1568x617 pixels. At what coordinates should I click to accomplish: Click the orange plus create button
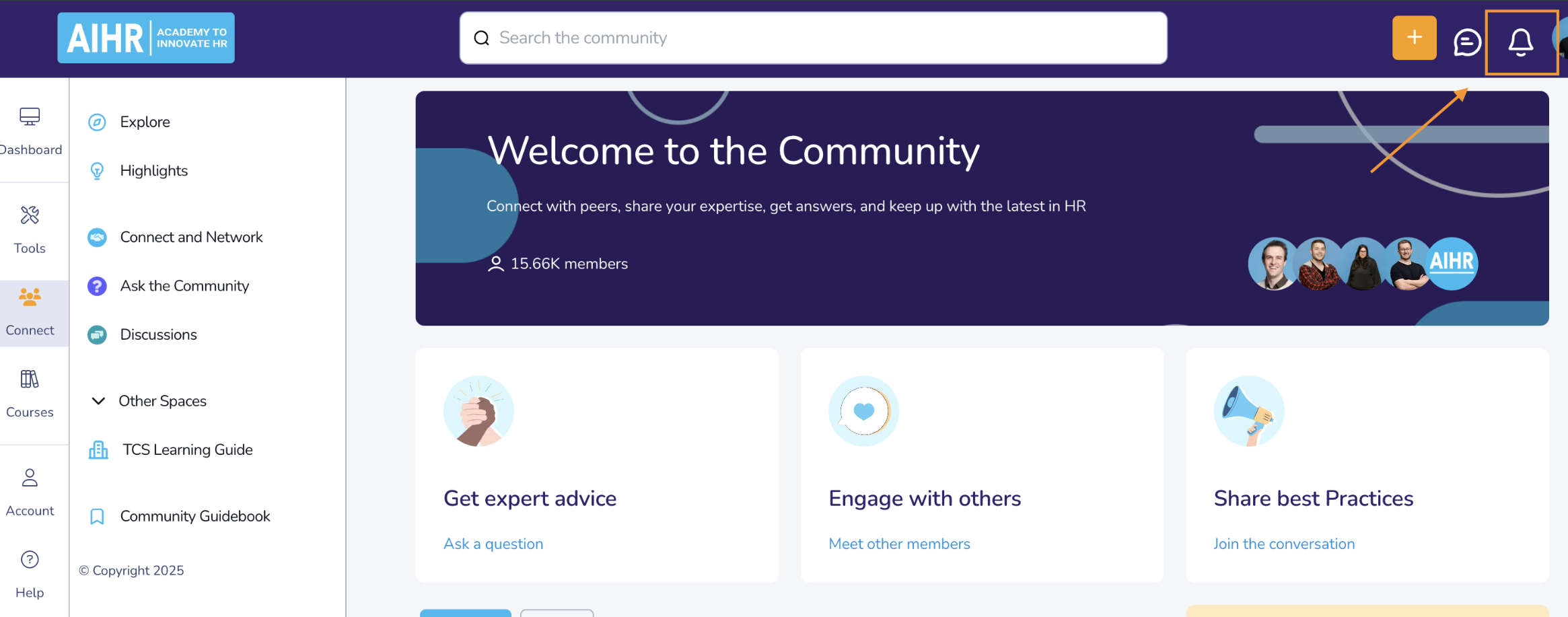pyautogui.click(x=1414, y=38)
